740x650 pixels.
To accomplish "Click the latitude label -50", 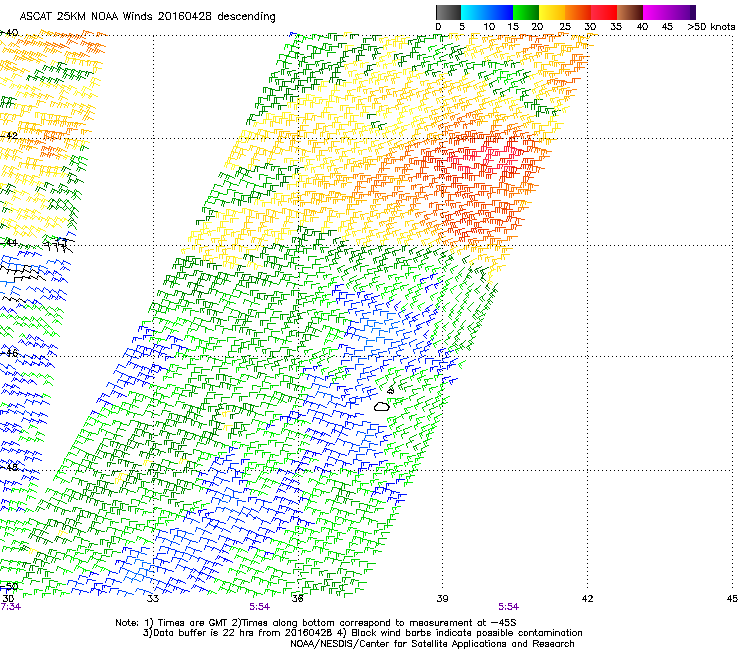I will [x=9, y=587].
